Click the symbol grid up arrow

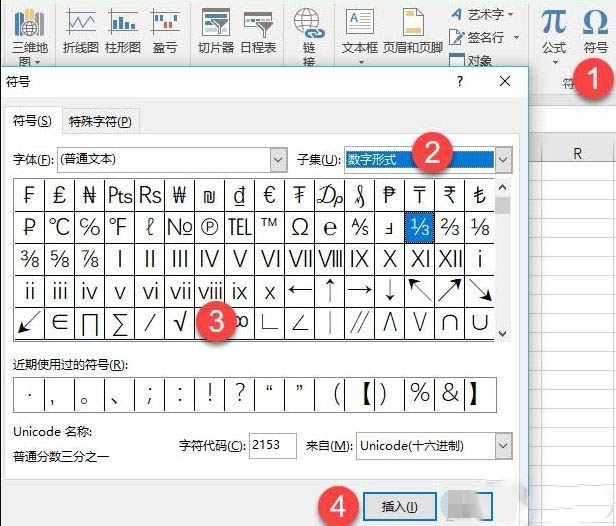(502, 187)
